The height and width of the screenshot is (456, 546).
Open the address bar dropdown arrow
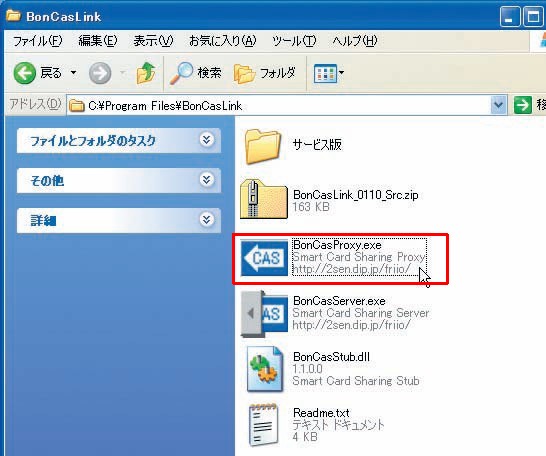(498, 104)
